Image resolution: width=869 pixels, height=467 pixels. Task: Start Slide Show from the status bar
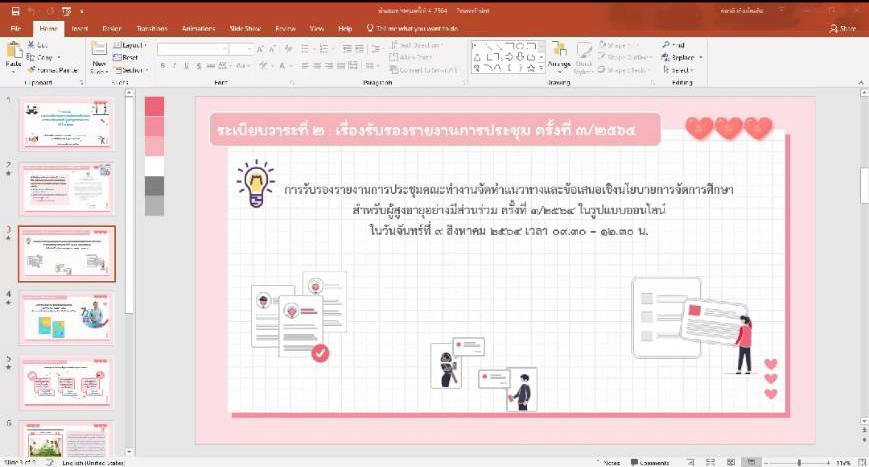click(751, 463)
